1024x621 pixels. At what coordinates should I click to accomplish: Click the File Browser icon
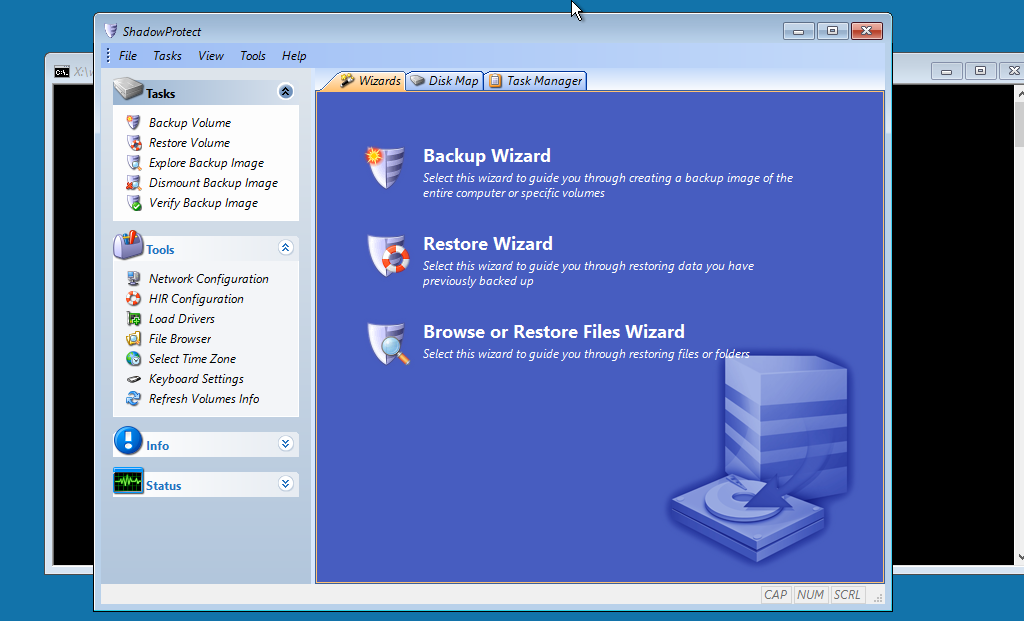click(x=133, y=339)
